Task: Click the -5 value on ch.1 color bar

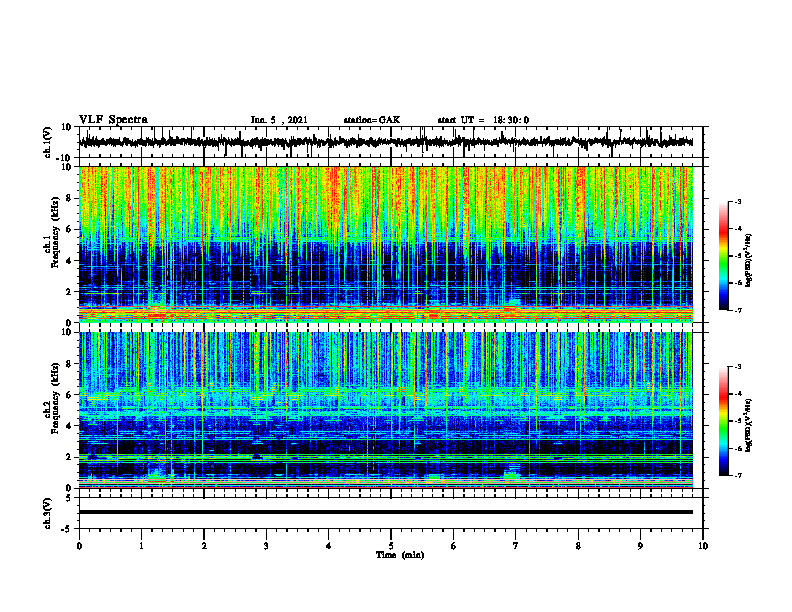Action: pyautogui.click(x=737, y=256)
